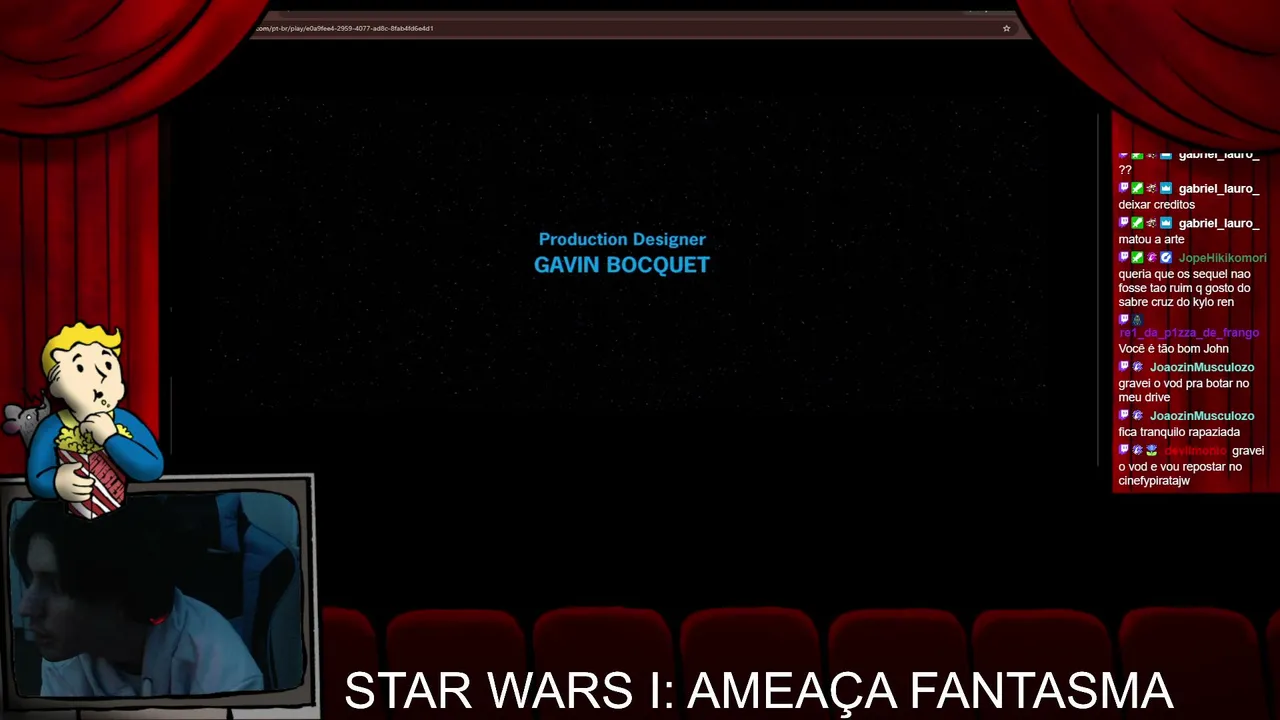Click the message ending 'repostar no cinefypiratajw'
The width and height of the screenshot is (1280, 720).
[1192, 466]
